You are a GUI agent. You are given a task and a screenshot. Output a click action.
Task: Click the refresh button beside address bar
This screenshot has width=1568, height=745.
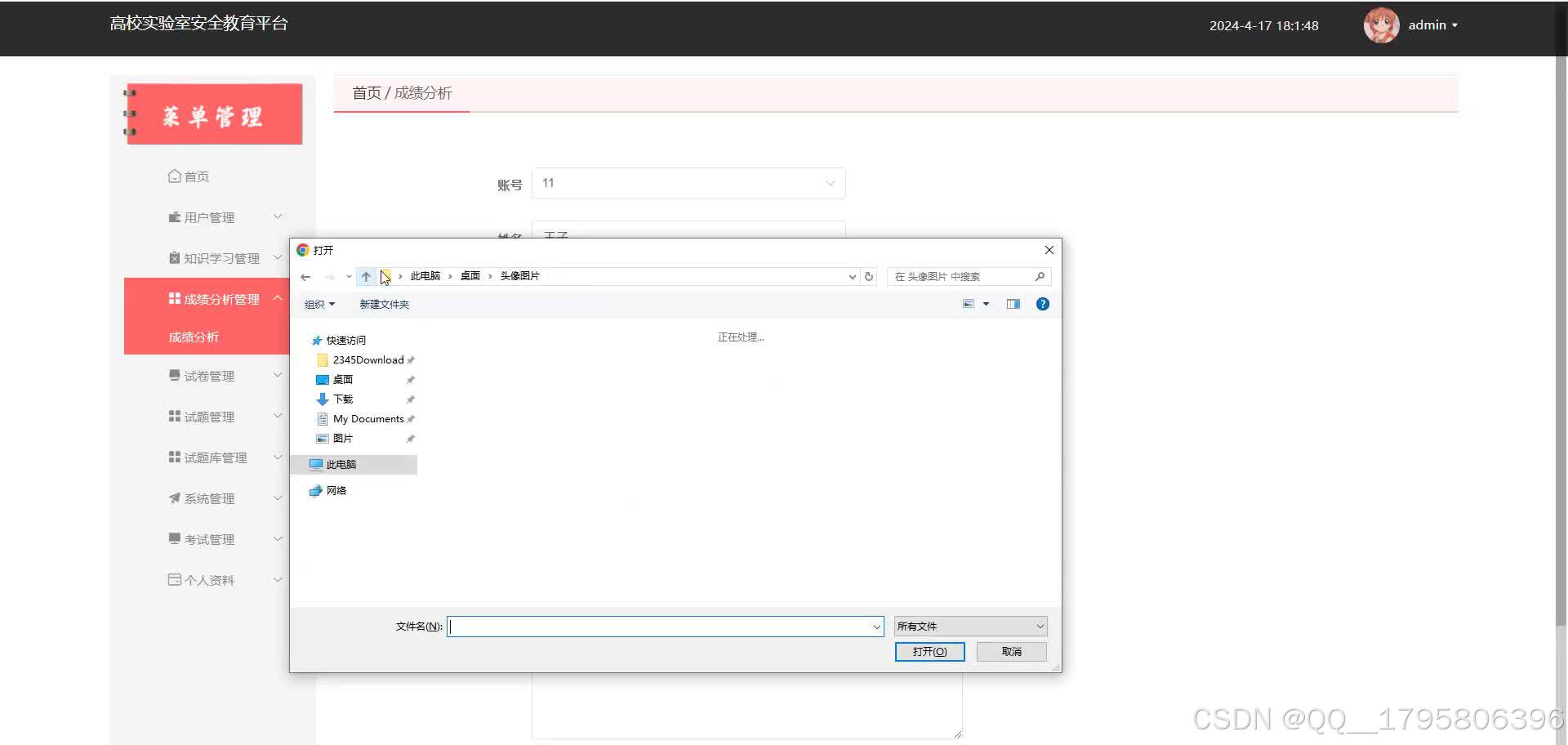coord(869,276)
